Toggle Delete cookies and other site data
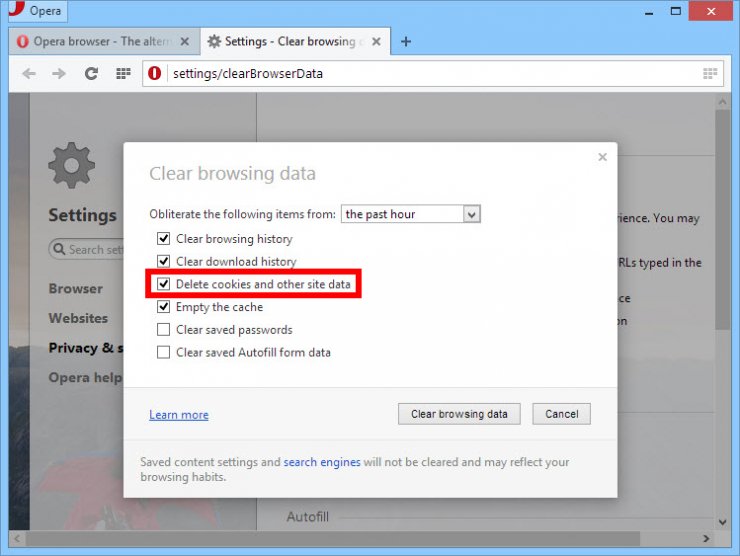Screen dimensions: 740x556 pyautogui.click(x=163, y=284)
